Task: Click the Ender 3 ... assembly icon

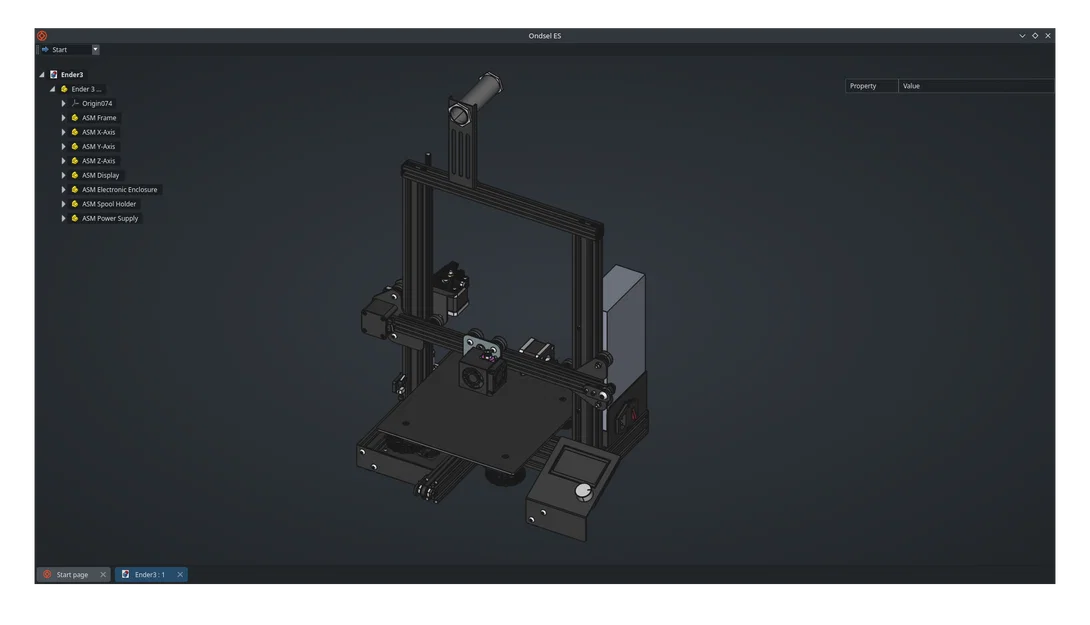Action: [x=64, y=89]
